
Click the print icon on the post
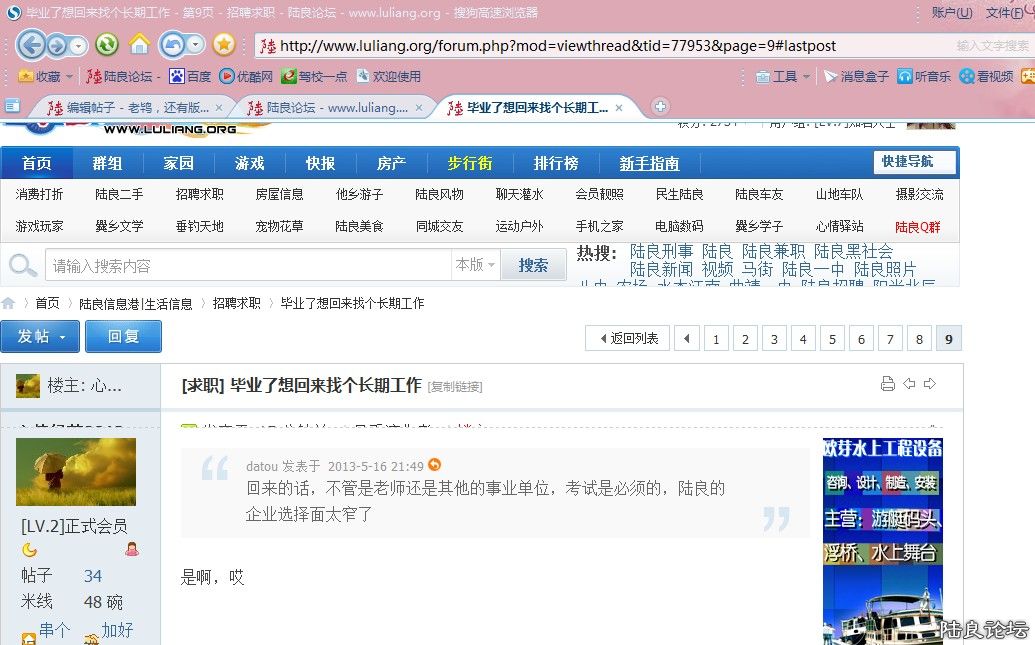(888, 383)
